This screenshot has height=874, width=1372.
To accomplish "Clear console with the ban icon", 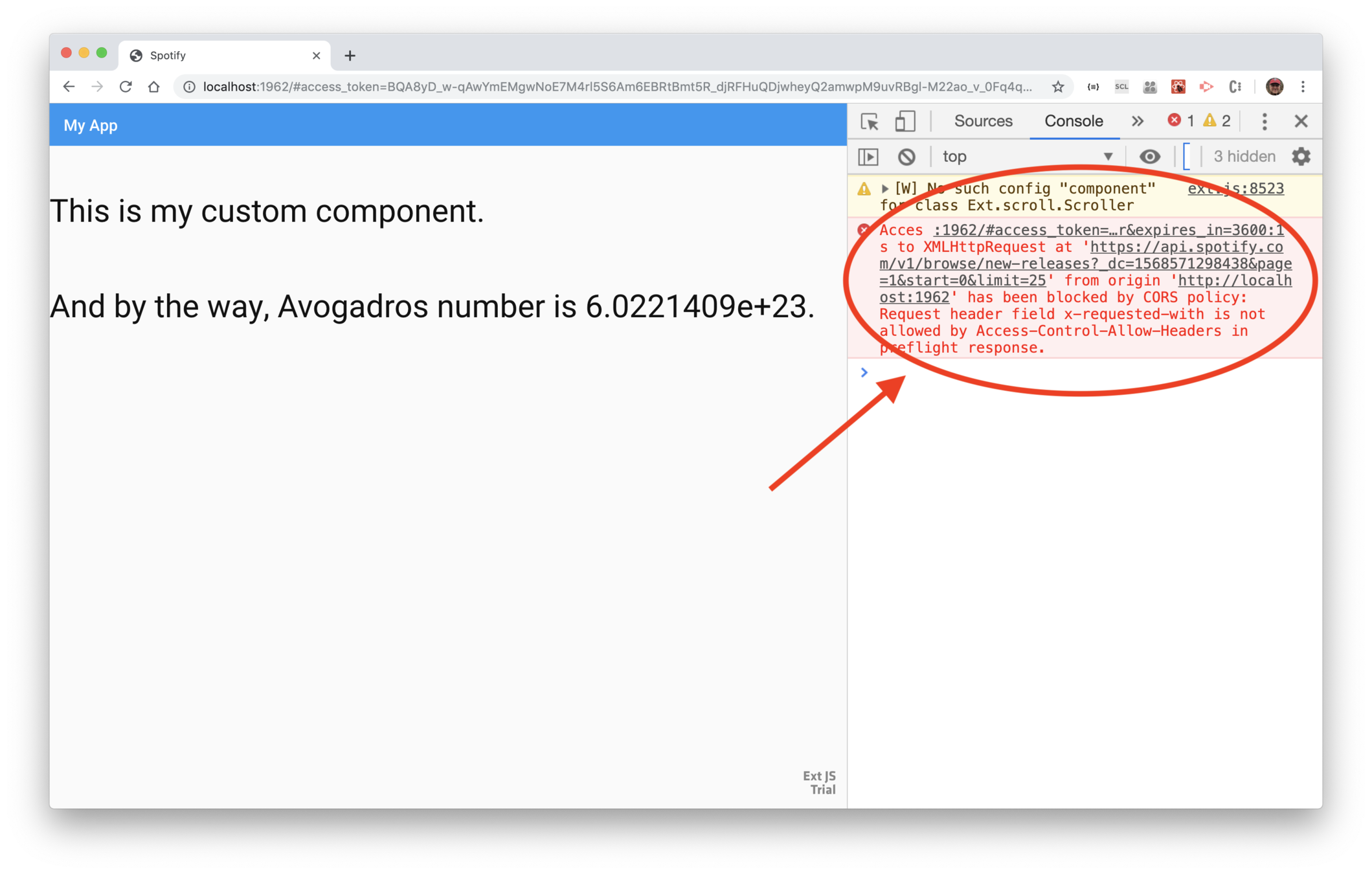I will coord(906,157).
